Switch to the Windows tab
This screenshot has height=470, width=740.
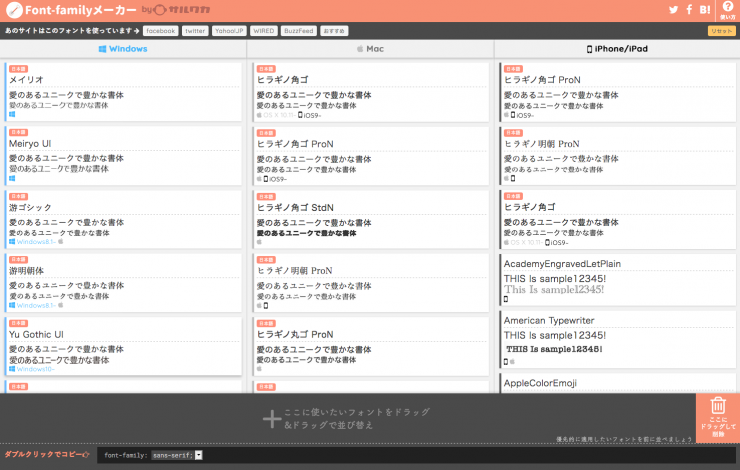tap(123, 49)
